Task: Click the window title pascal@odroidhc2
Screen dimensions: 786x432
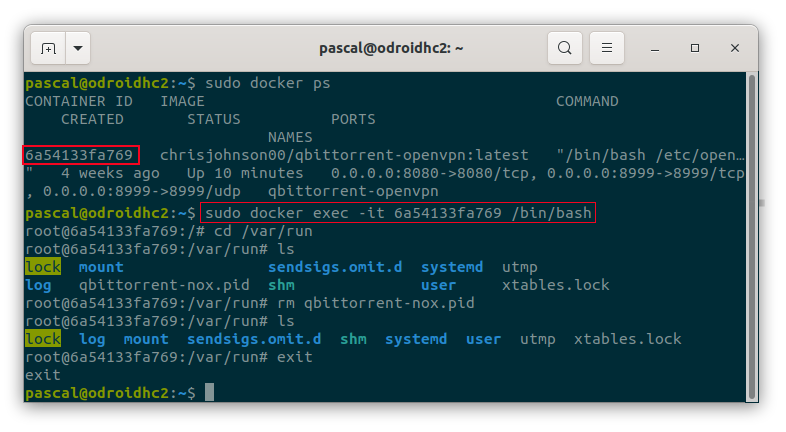Action: point(391,48)
